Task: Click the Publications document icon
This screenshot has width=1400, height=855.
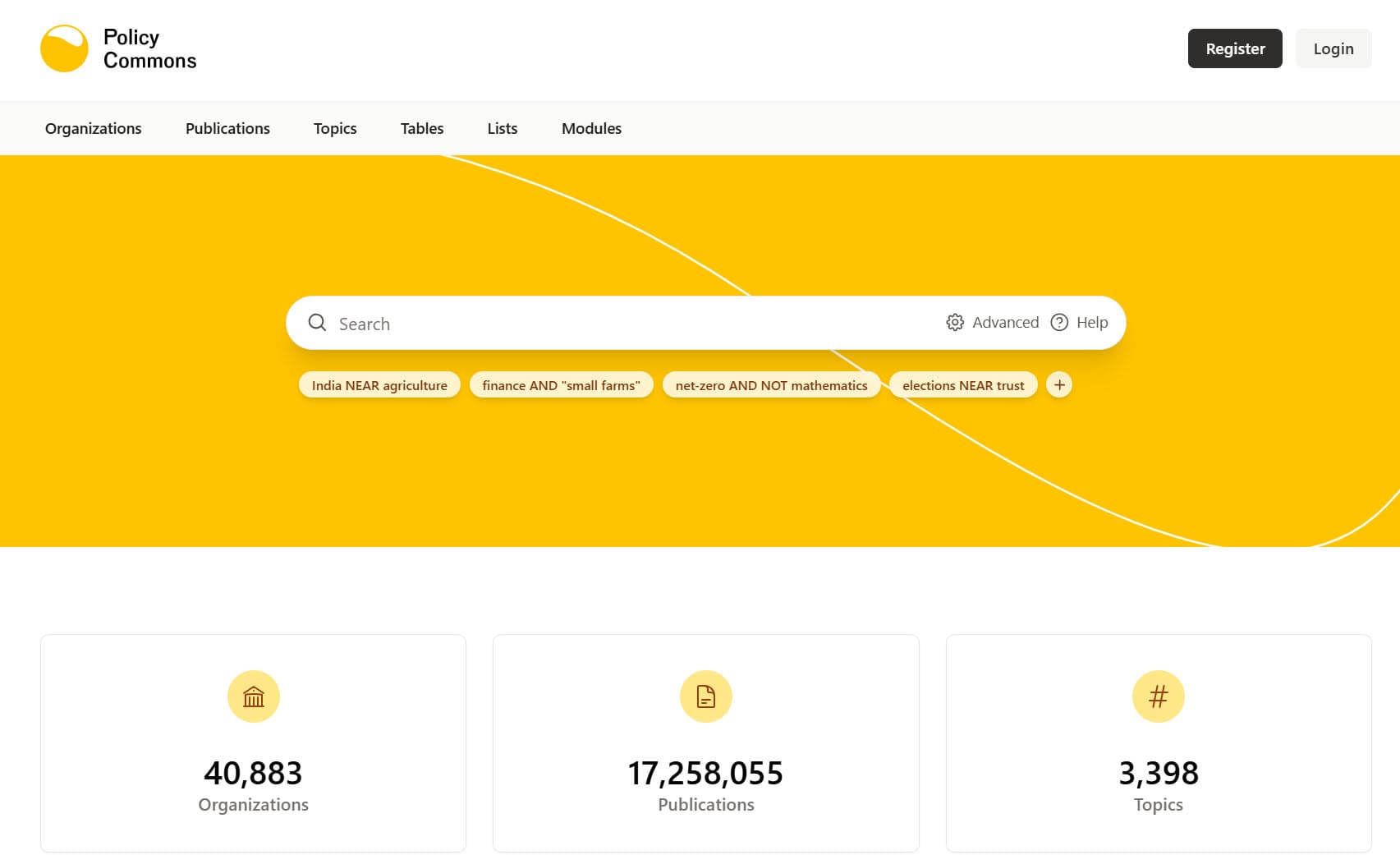Action: (x=705, y=696)
